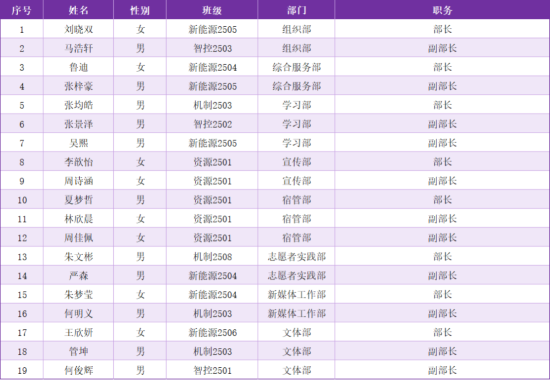Select class cell 机制2503 in row 5
This screenshot has height=380, width=550.
pyautogui.click(x=212, y=105)
